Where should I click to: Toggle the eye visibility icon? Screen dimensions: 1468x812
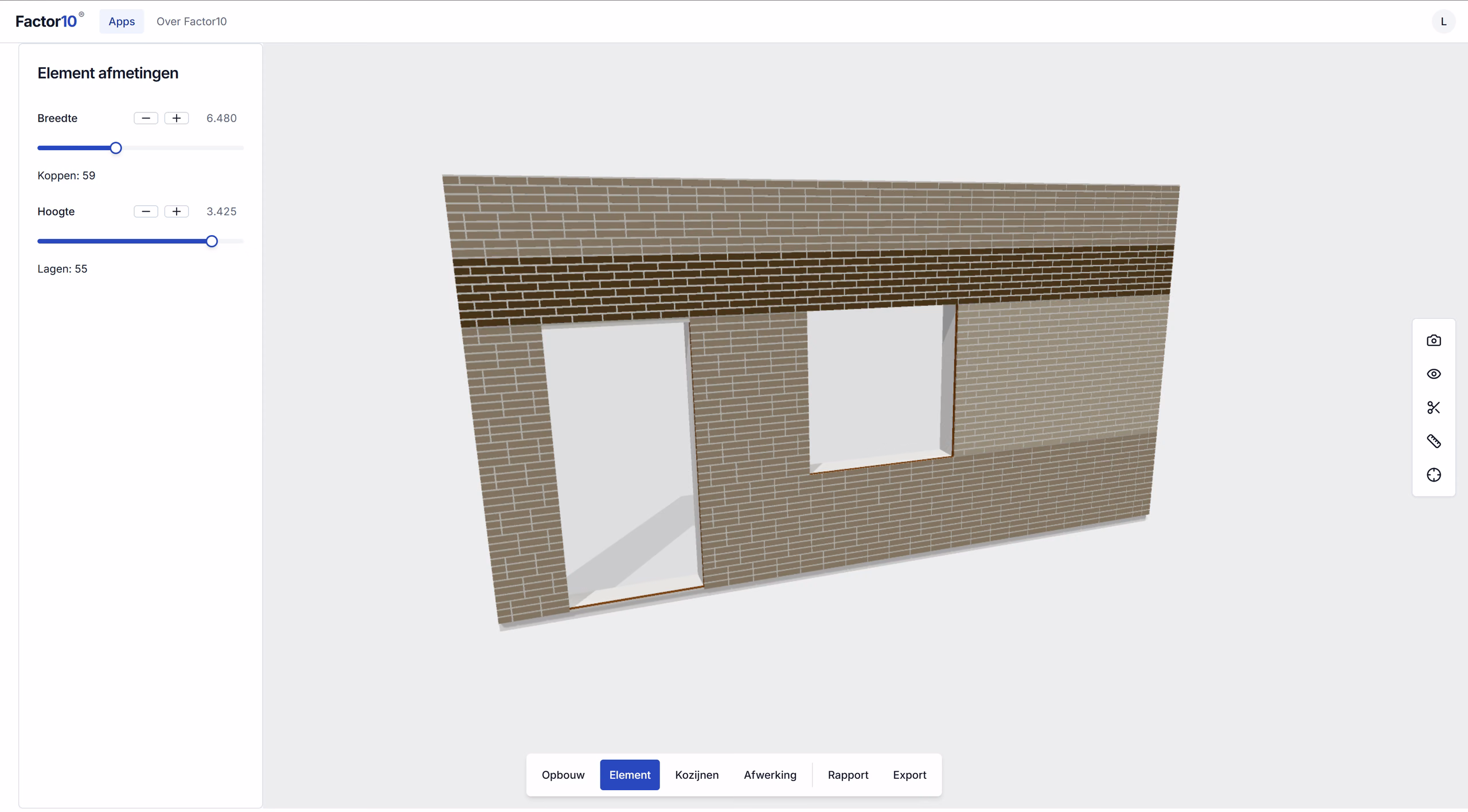[1434, 374]
